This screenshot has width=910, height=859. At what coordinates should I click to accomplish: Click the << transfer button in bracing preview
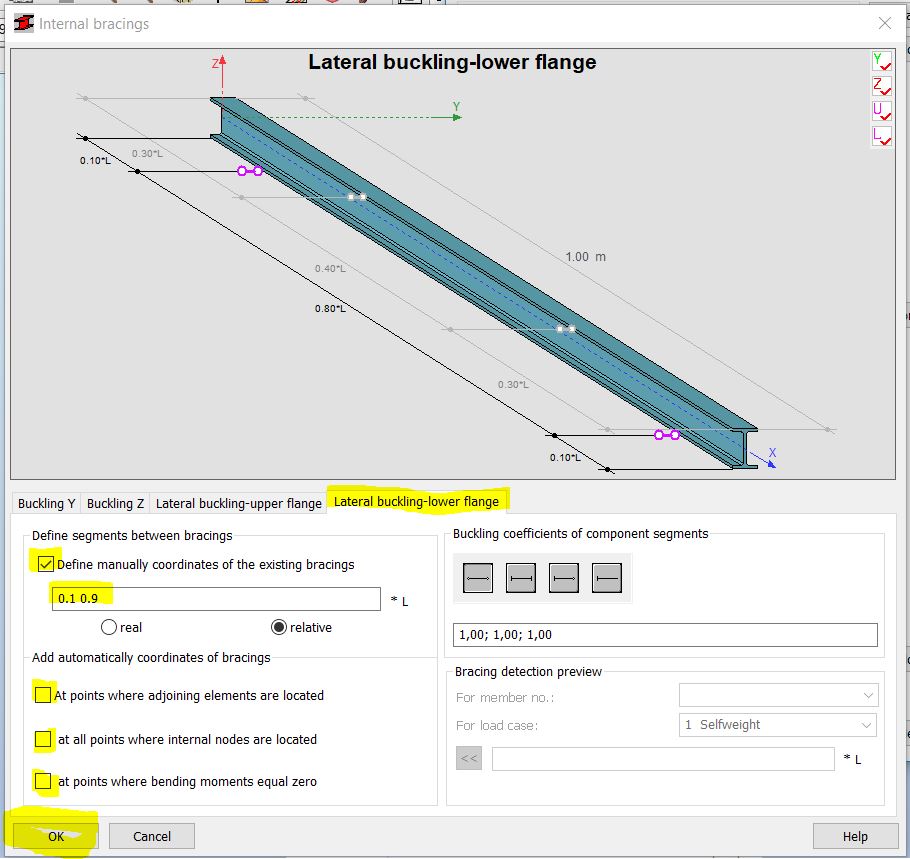[x=468, y=758]
